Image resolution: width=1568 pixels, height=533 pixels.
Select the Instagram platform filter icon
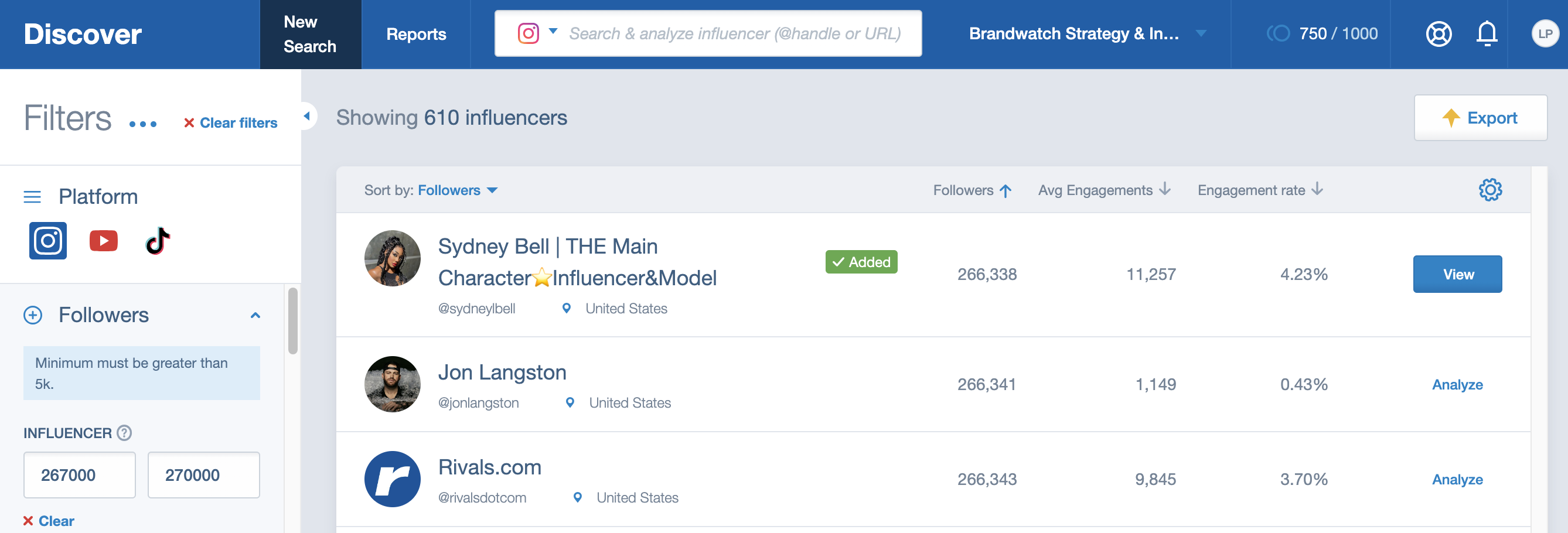pyautogui.click(x=48, y=241)
